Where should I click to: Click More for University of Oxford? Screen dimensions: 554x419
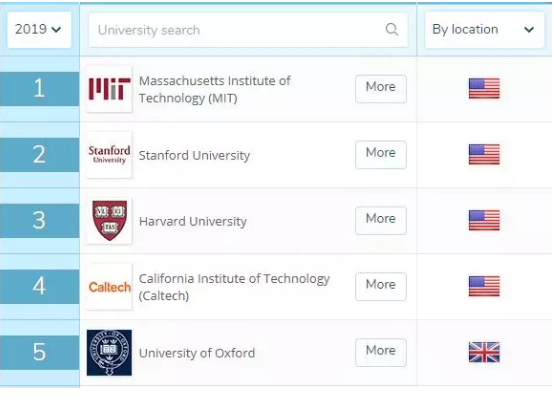[x=381, y=353]
